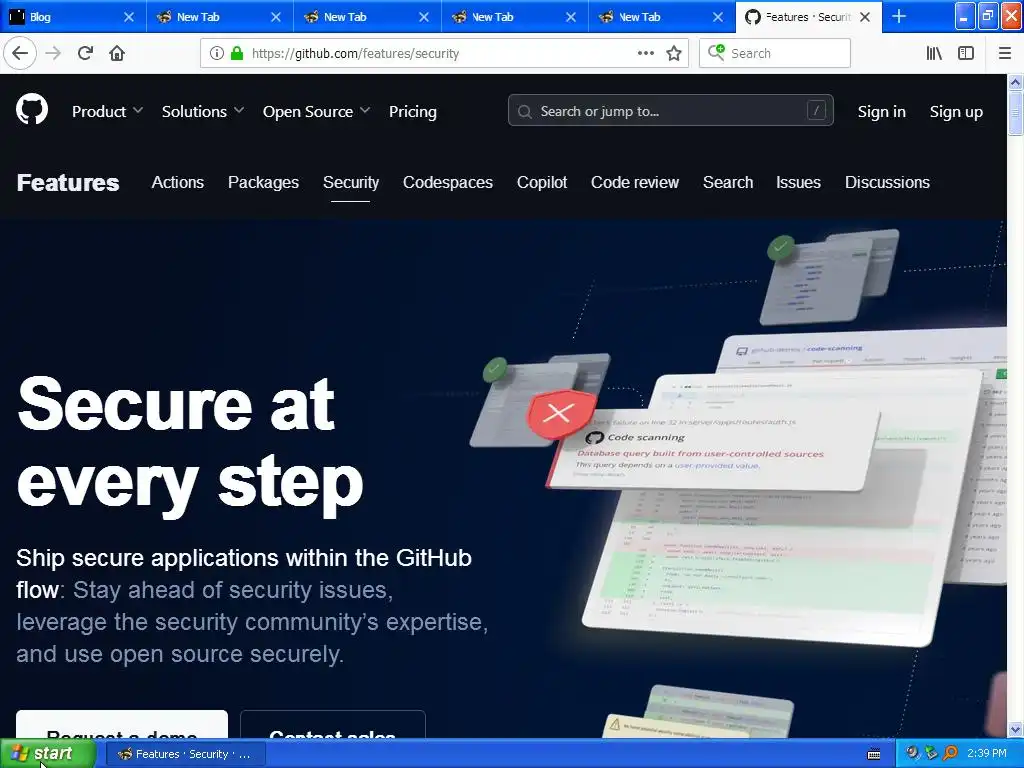Click the Request a demo button

(122, 725)
